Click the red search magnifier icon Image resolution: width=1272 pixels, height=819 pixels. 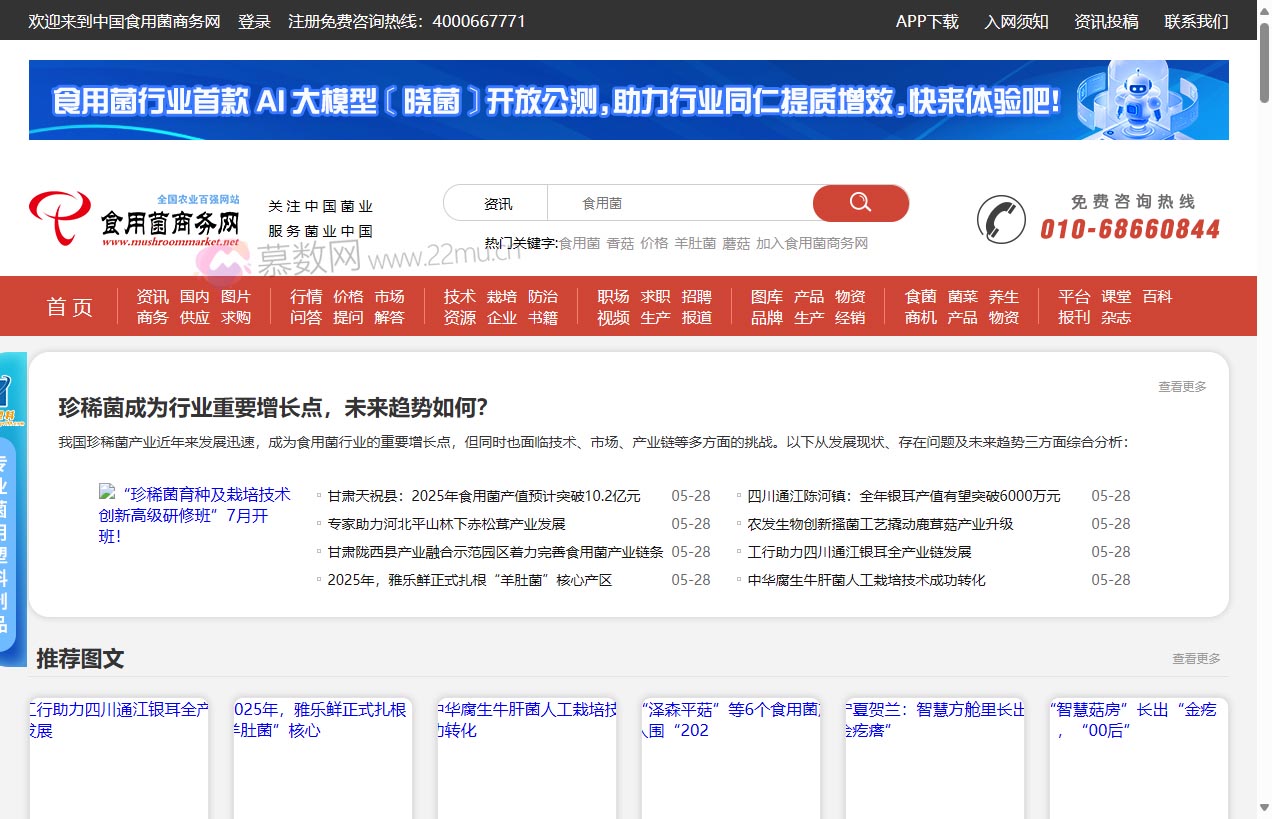coord(860,203)
